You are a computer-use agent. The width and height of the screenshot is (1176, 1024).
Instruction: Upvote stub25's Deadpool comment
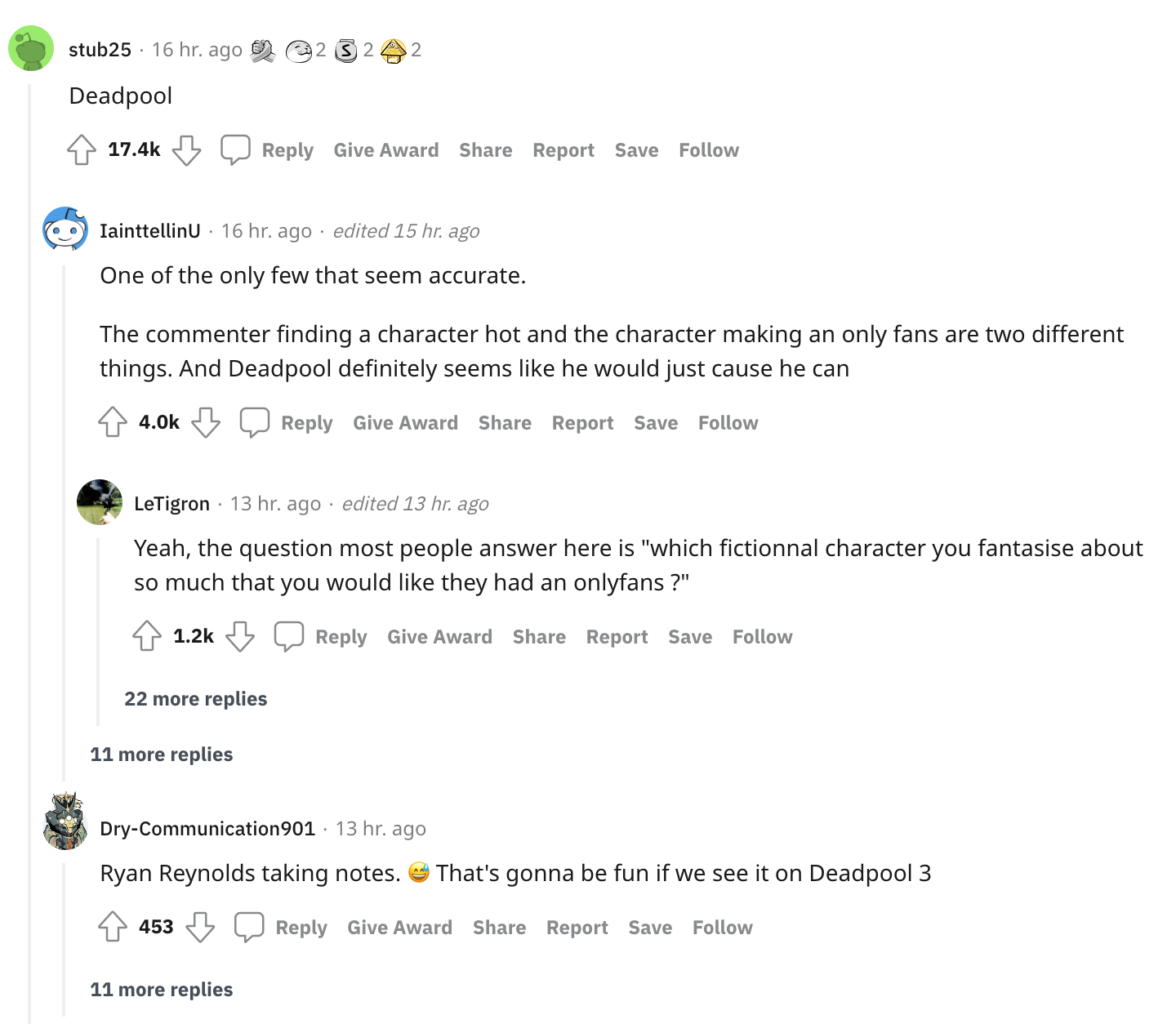pos(82,150)
